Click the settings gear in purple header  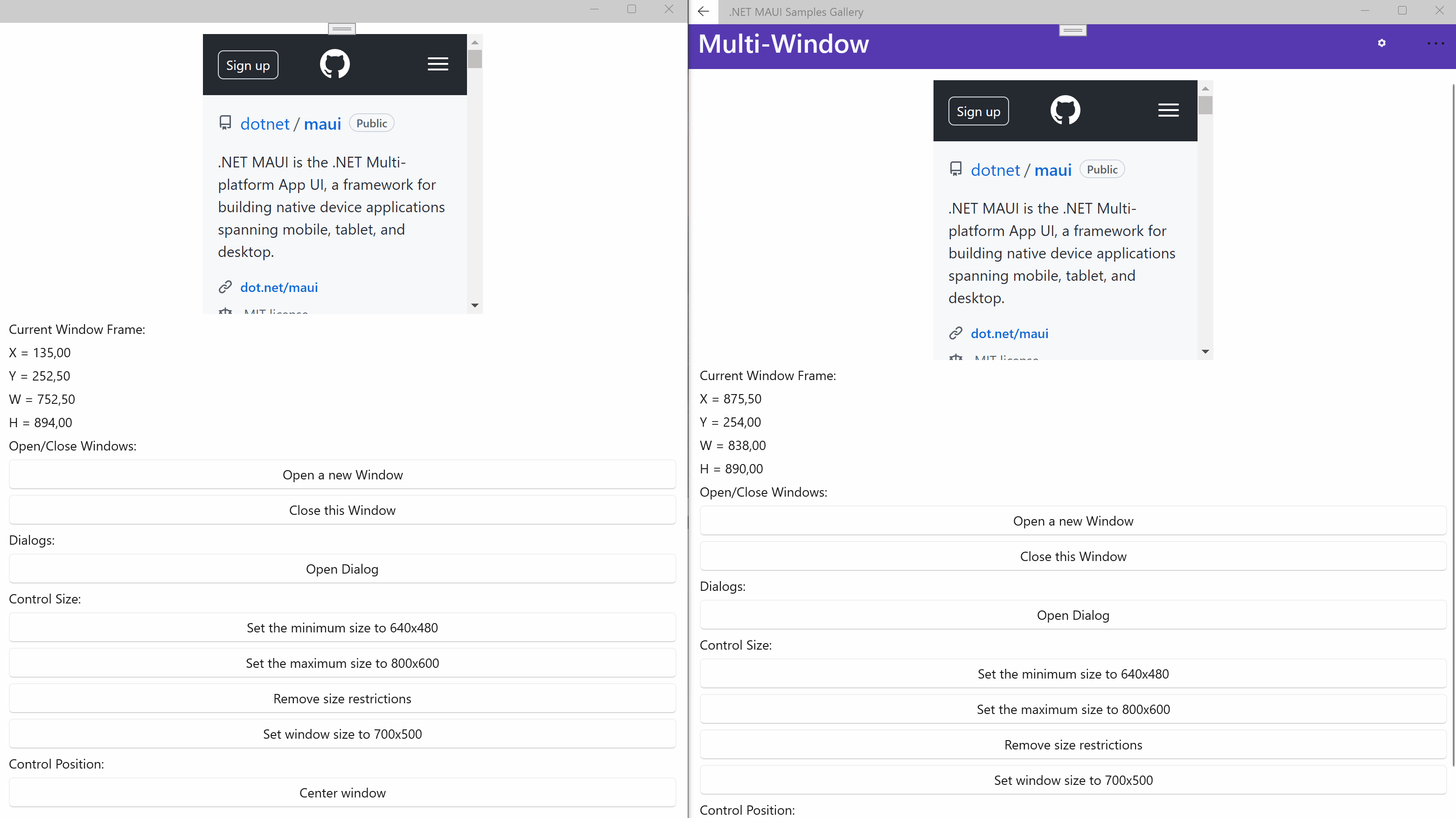1381,43
